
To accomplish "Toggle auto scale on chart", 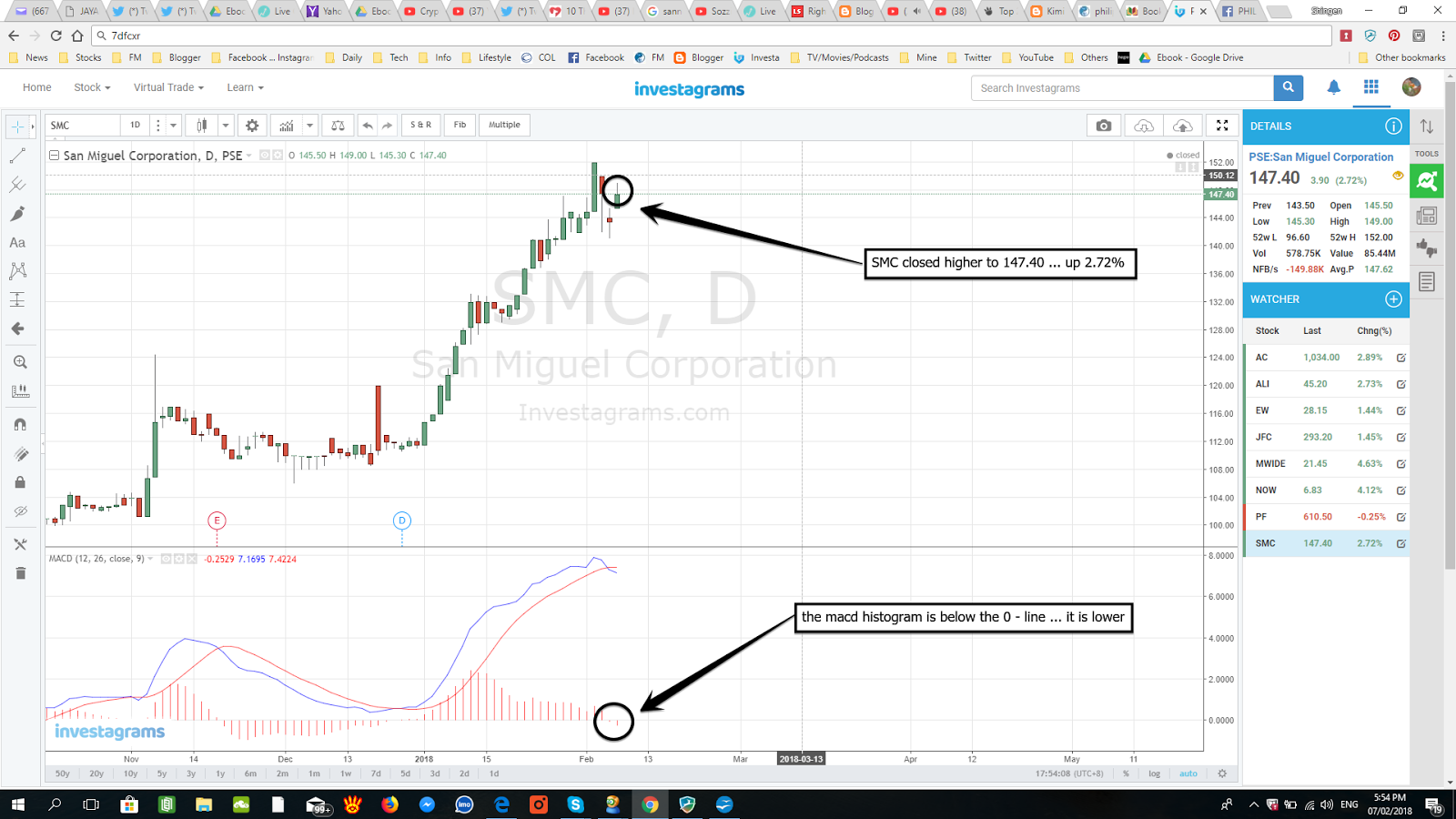I will pos(1188,773).
